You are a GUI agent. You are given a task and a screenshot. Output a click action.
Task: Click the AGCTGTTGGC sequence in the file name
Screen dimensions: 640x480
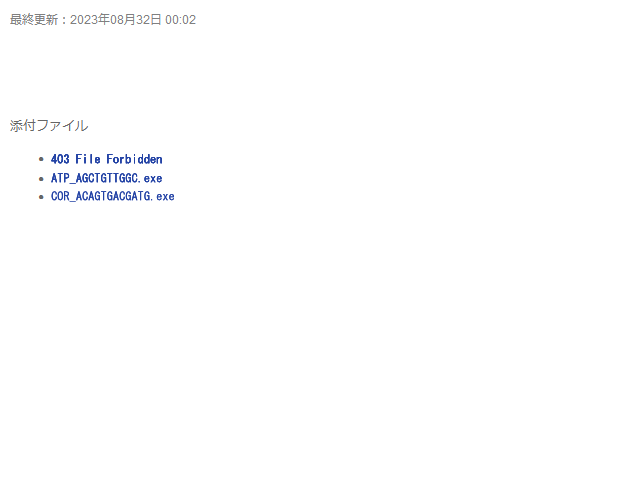pos(108,178)
